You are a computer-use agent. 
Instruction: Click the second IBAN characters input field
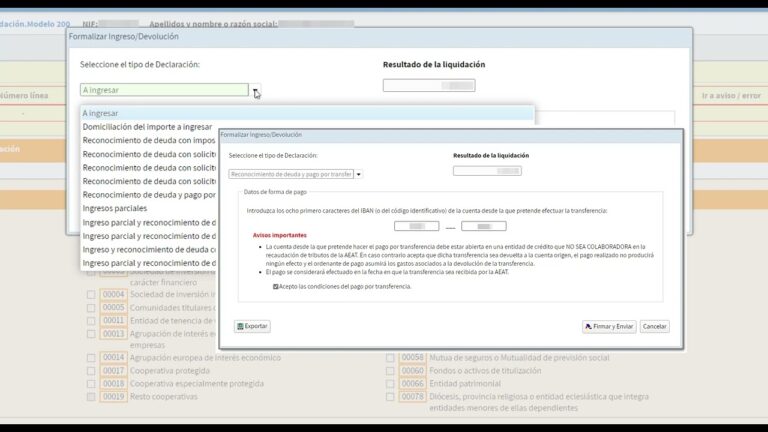click(x=483, y=226)
